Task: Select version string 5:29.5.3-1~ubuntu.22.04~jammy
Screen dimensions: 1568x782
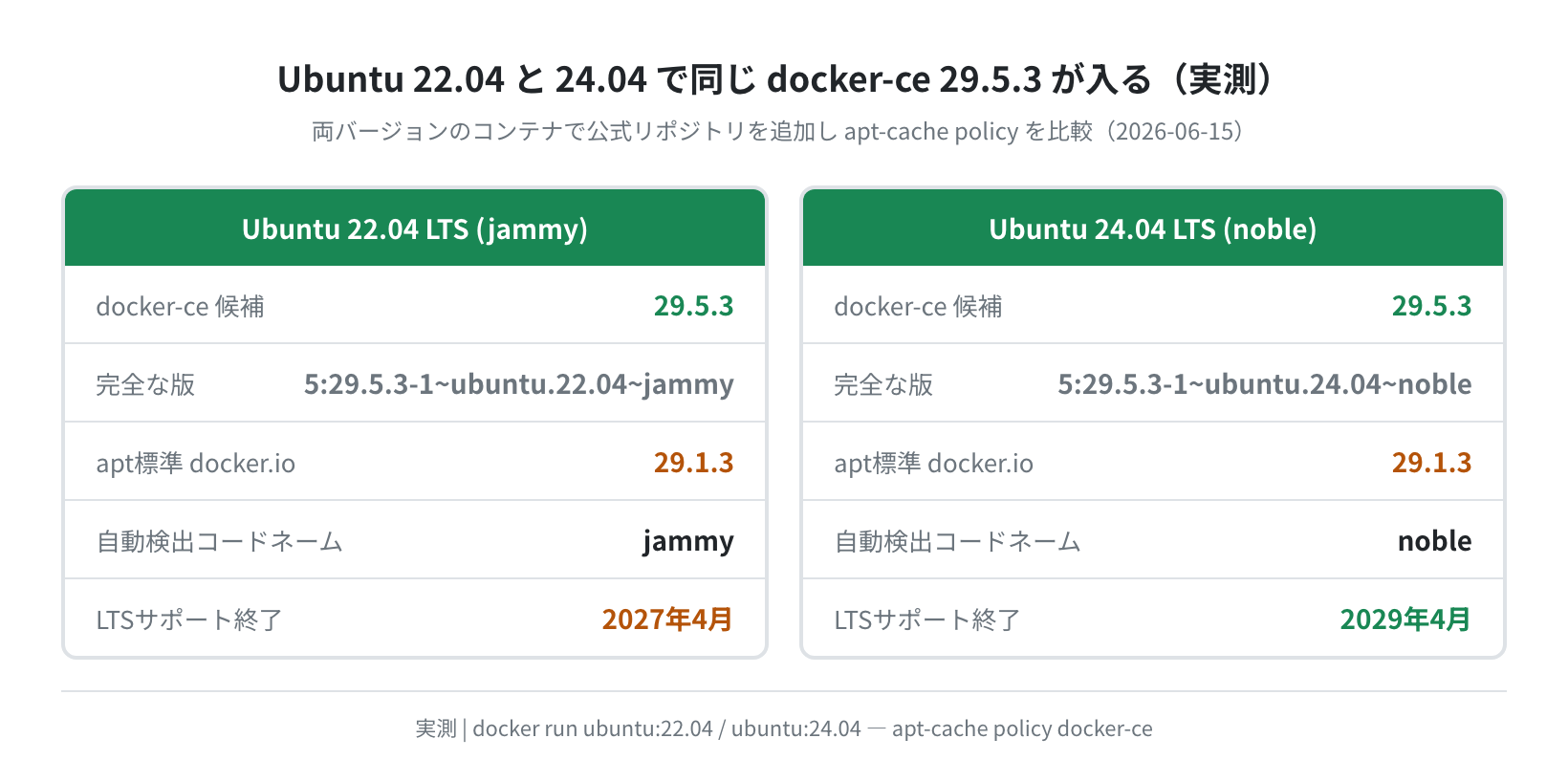Action: coord(519,384)
